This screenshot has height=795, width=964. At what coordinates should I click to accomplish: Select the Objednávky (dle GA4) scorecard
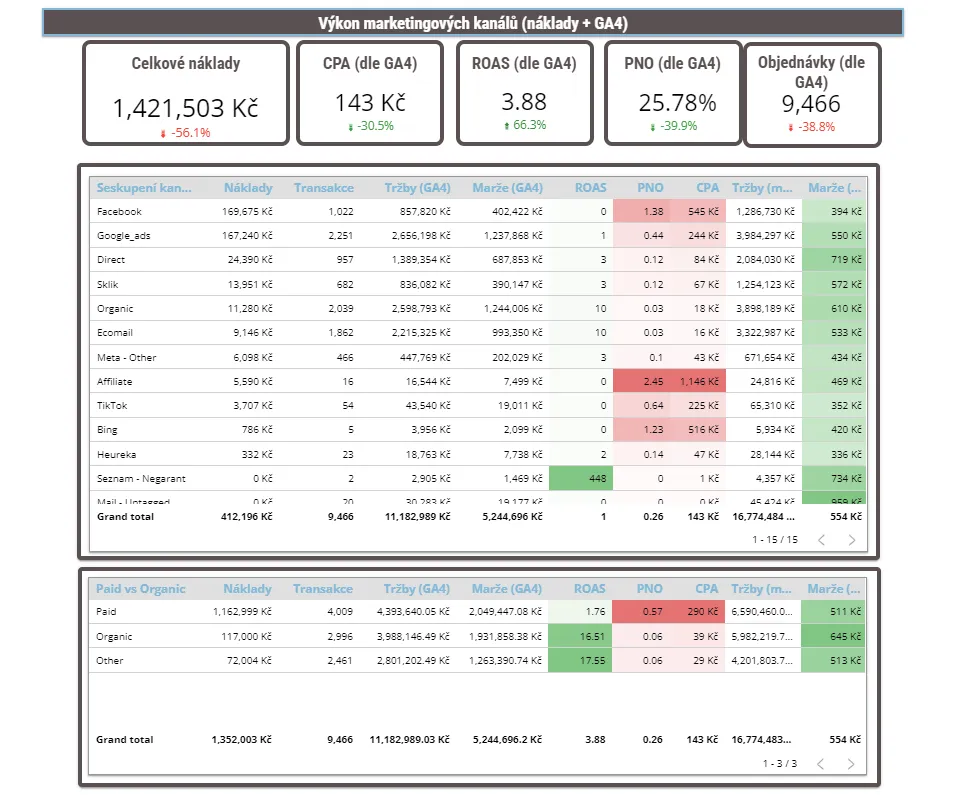tap(812, 95)
